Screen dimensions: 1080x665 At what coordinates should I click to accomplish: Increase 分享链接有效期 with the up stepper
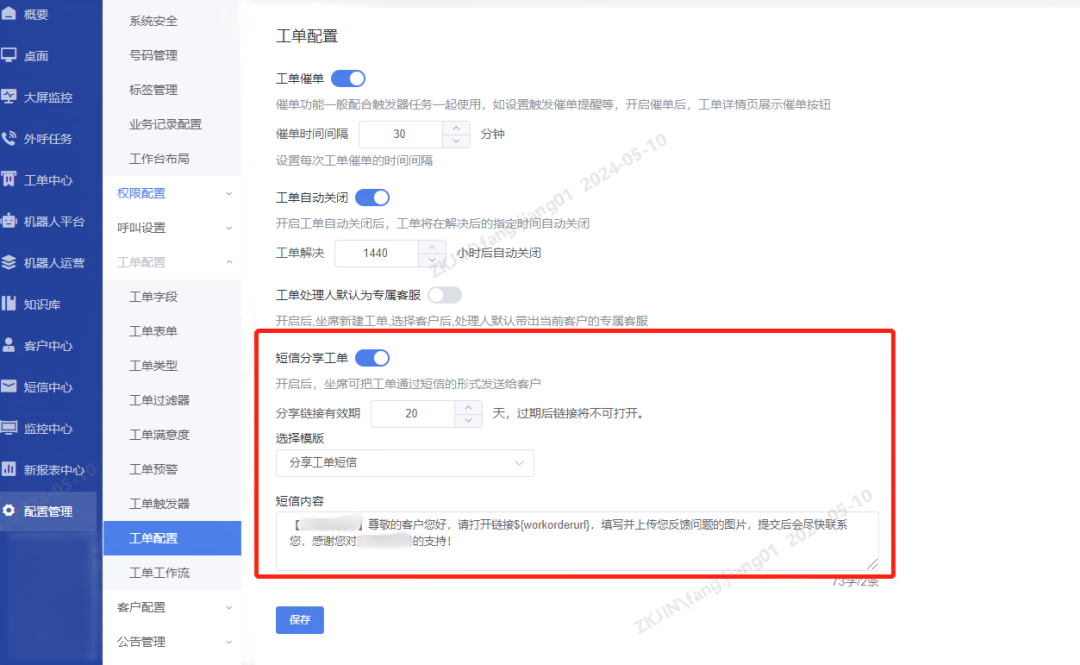pyautogui.click(x=467, y=407)
